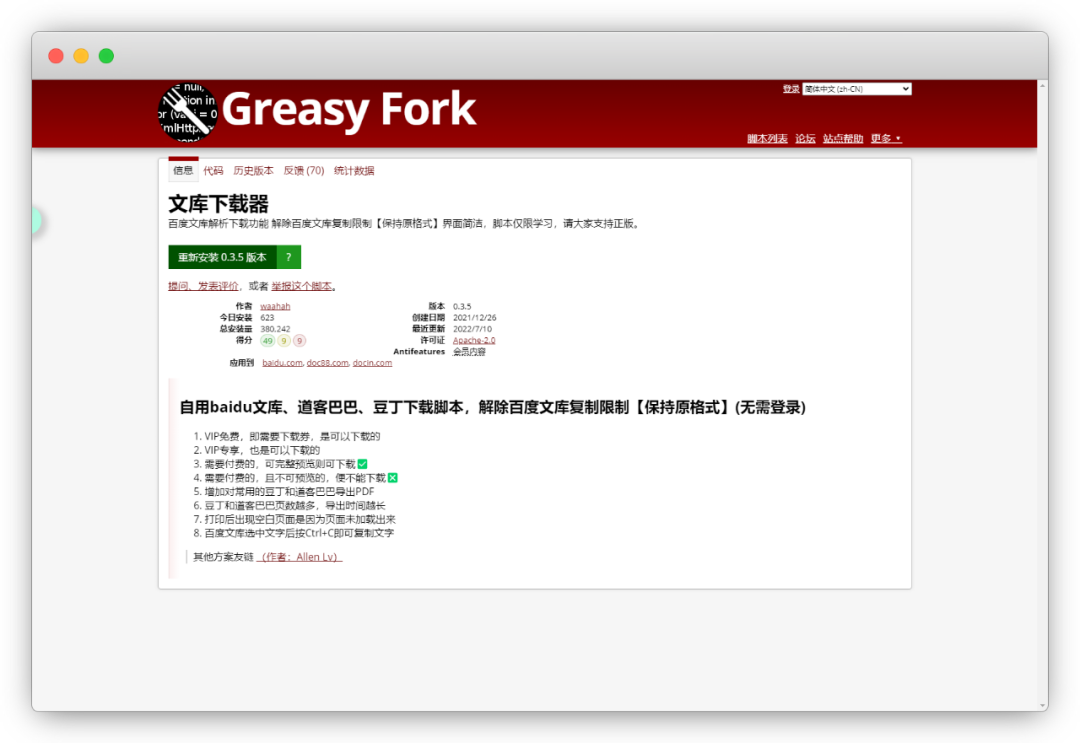Viewport: 1080px width, 743px height.
Task: Open the 脚本列表 navigation link
Action: coord(767,138)
